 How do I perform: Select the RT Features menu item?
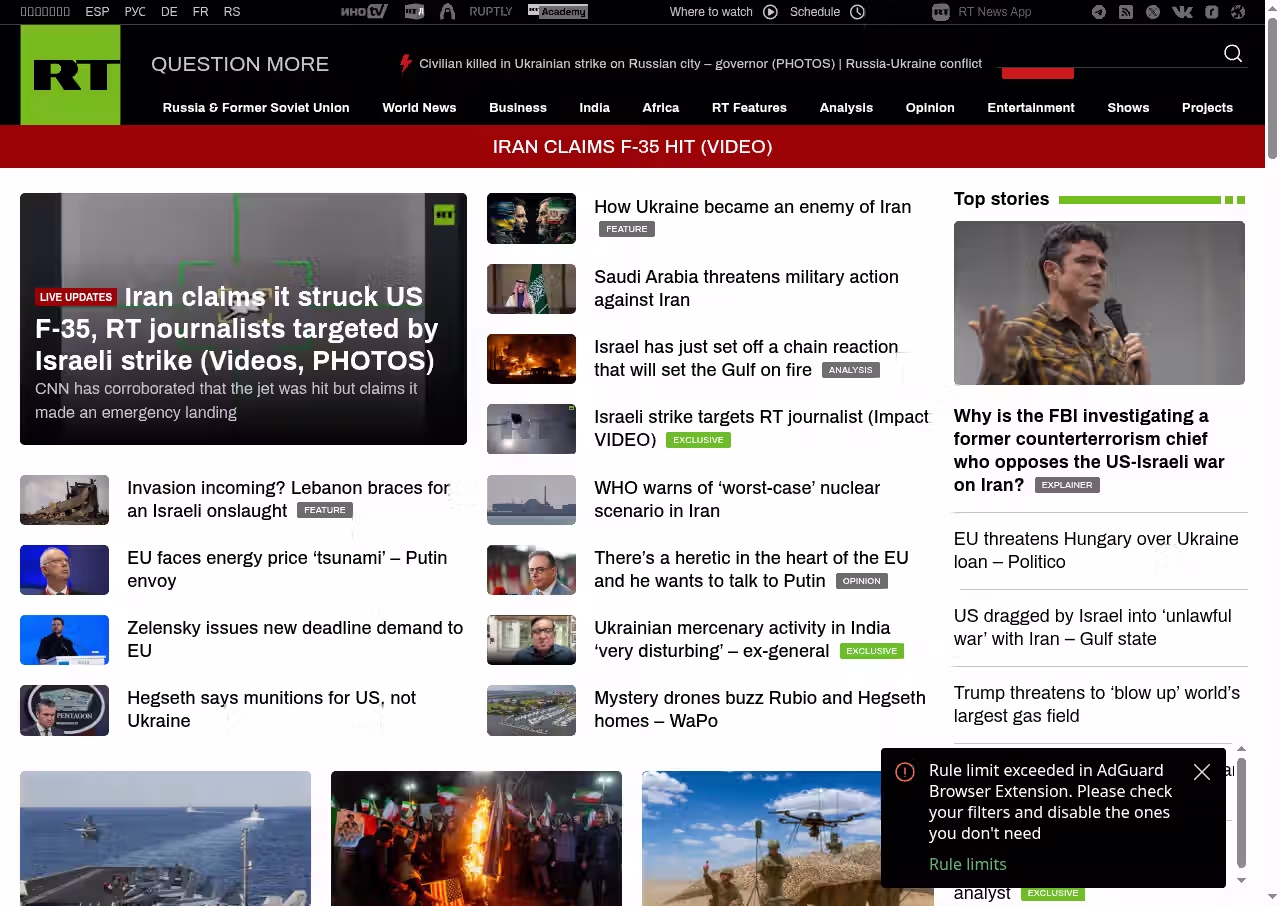coord(749,108)
